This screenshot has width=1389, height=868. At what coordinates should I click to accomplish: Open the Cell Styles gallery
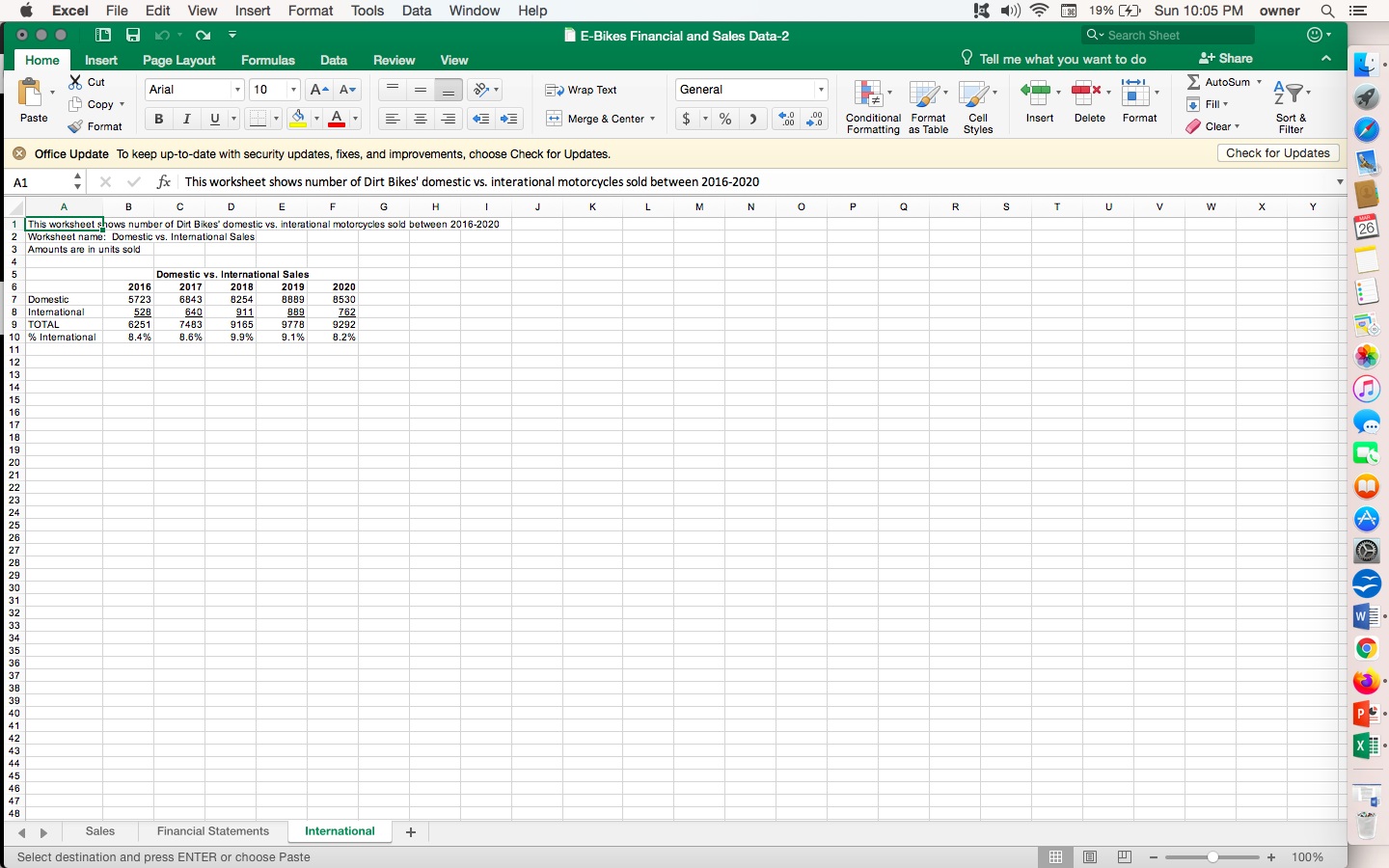978,106
